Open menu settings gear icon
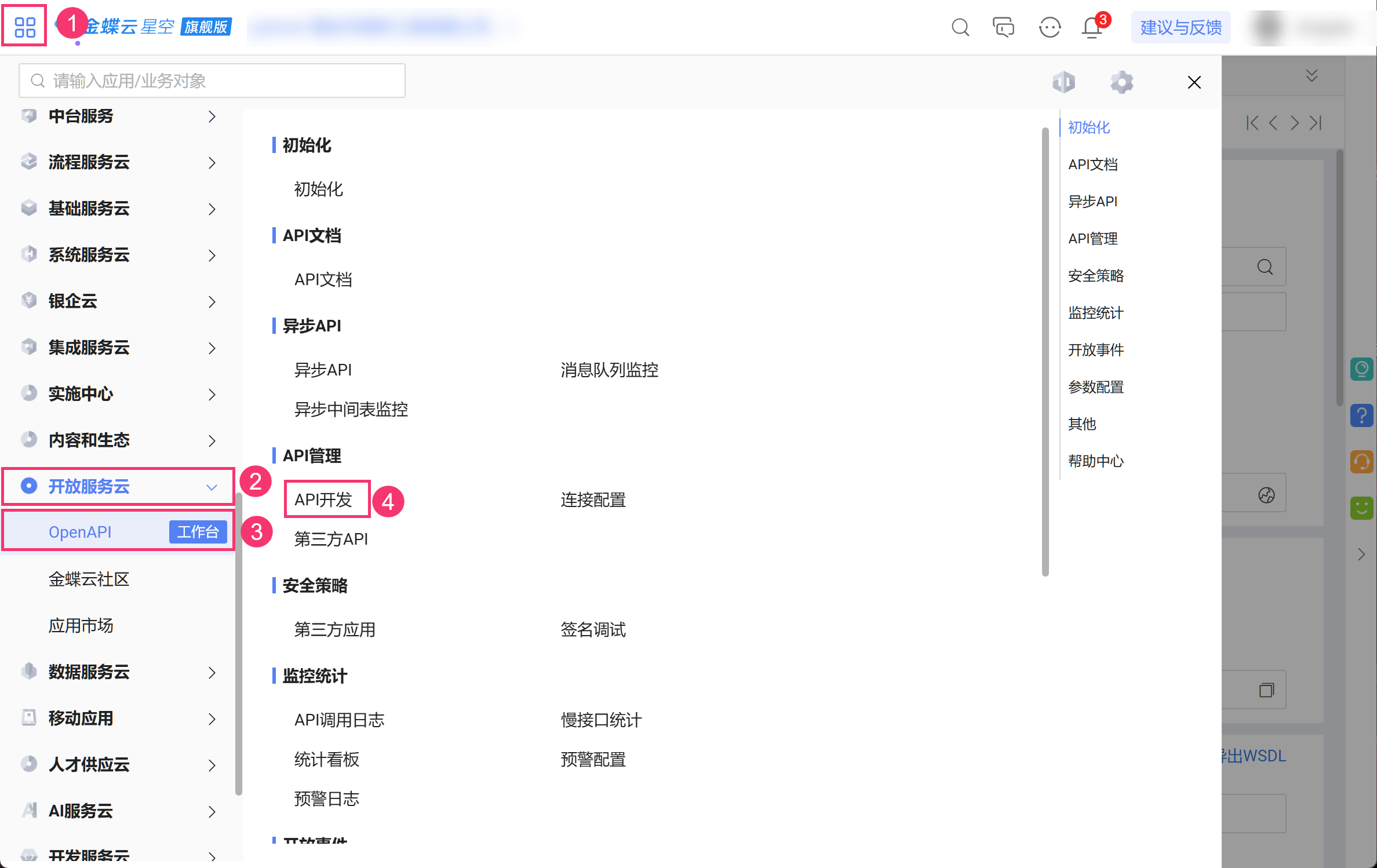The height and width of the screenshot is (868, 1377). pyautogui.click(x=1121, y=82)
